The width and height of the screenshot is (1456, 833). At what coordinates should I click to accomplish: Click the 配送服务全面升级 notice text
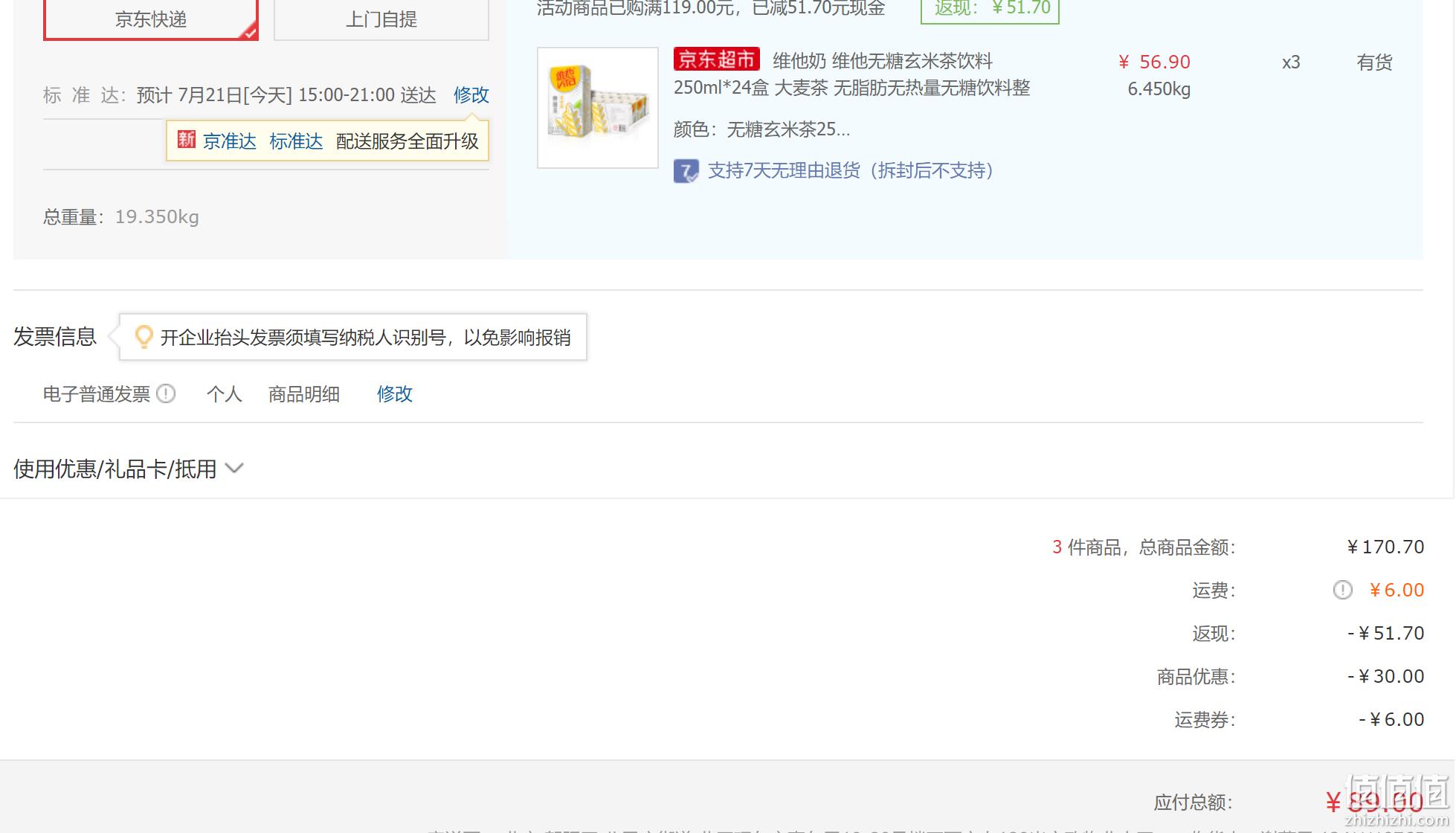pos(408,141)
